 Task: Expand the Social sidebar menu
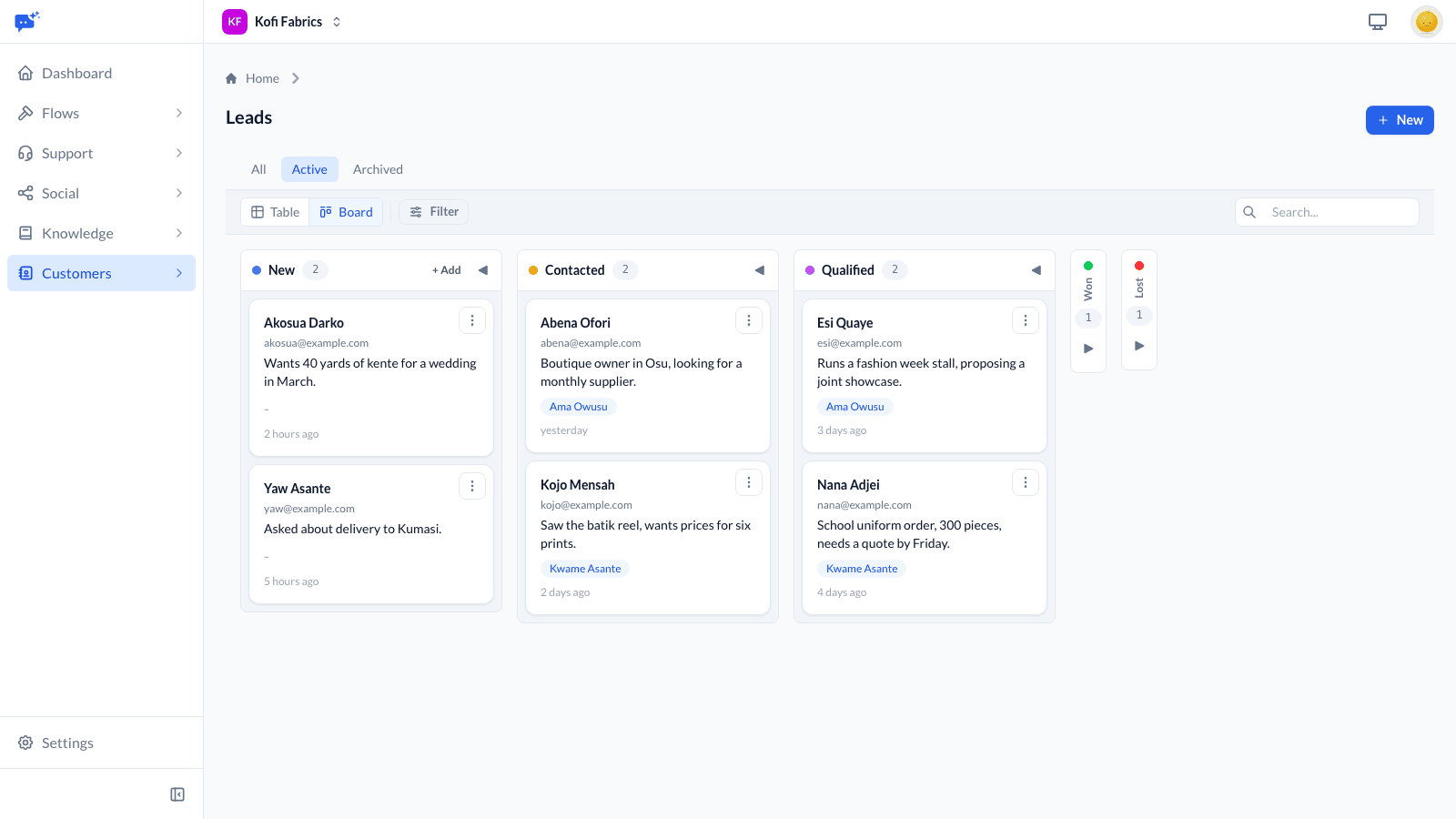point(101,193)
